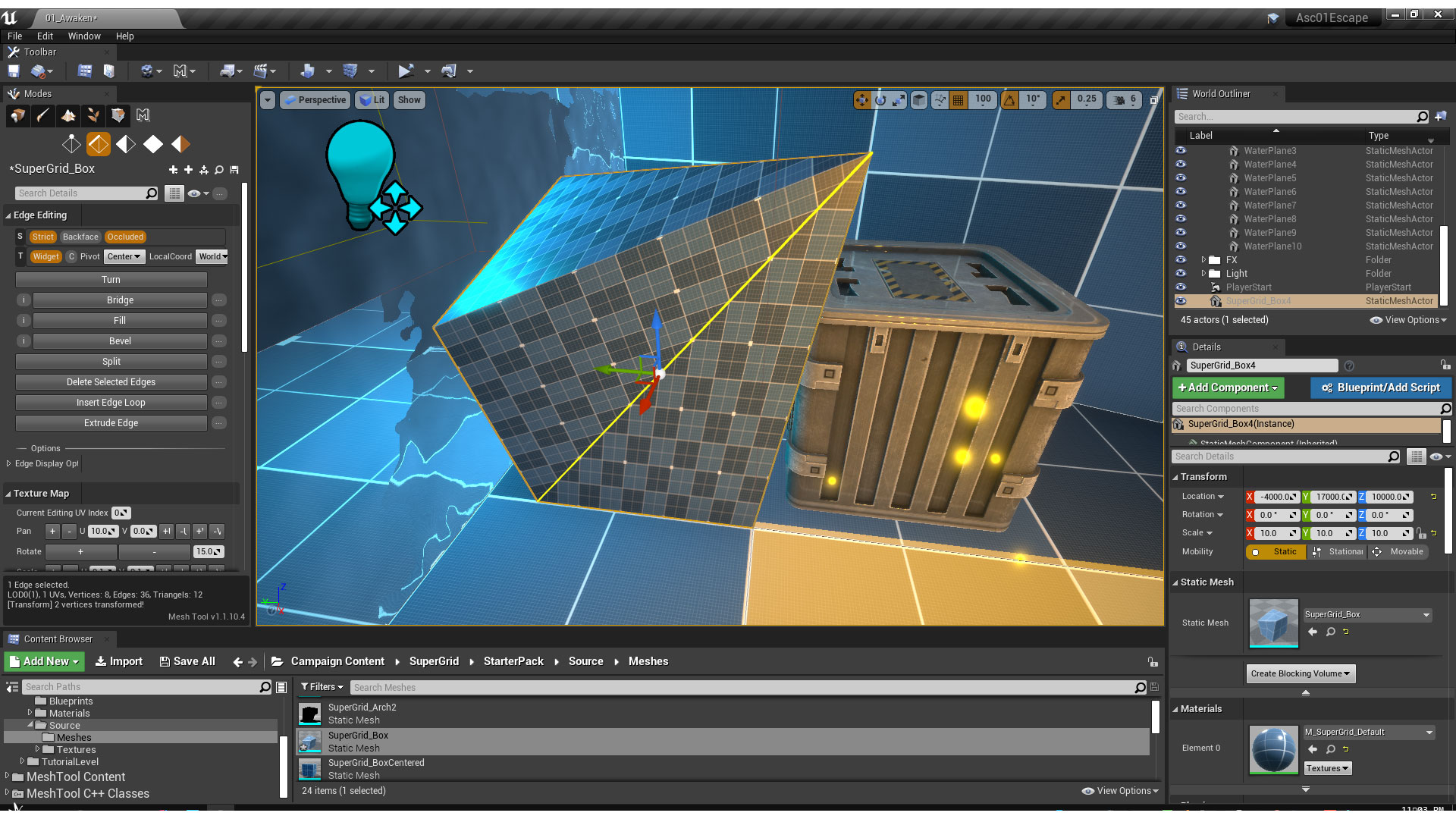Click the Save Current Level toolbar icon
Viewport: 1456px width, 819px height.
[x=14, y=71]
